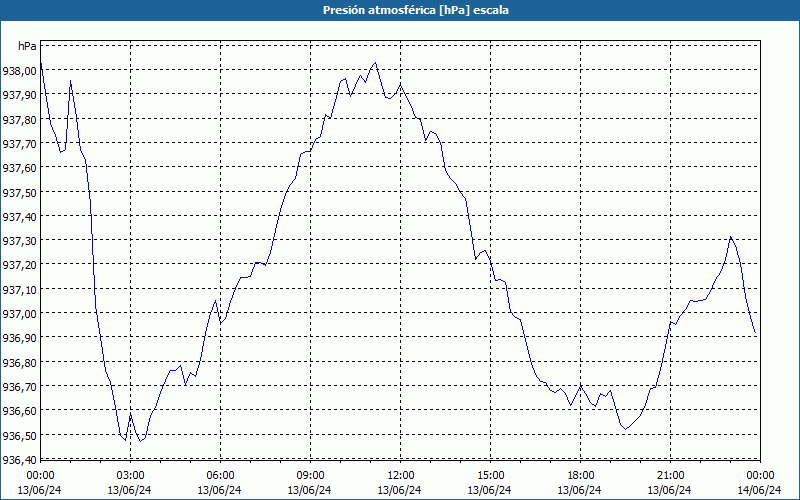Select the '15:00' time axis label

point(490,475)
